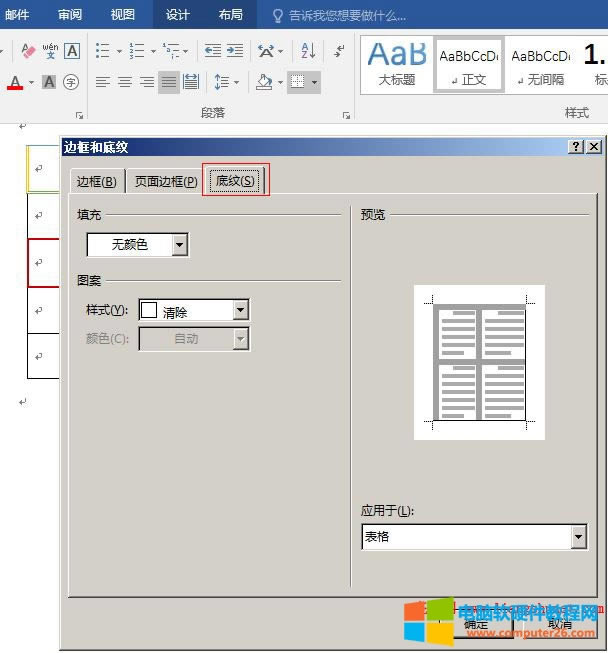
Task: Click the Borders icon in ribbon
Action: pyautogui.click(x=297, y=82)
